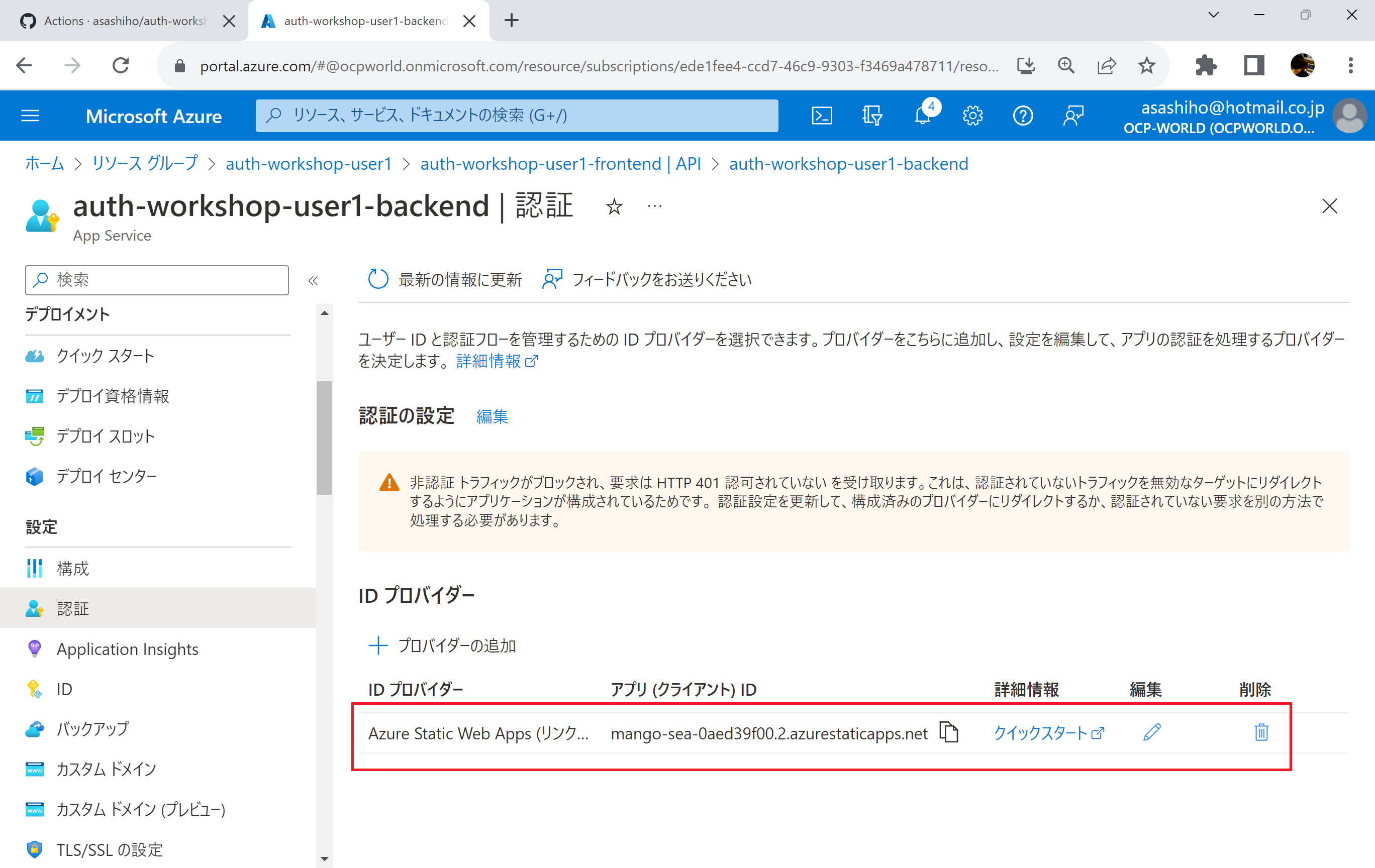Image resolution: width=1375 pixels, height=868 pixels.
Task: Open the Azure portal settings gear
Action: (972, 115)
